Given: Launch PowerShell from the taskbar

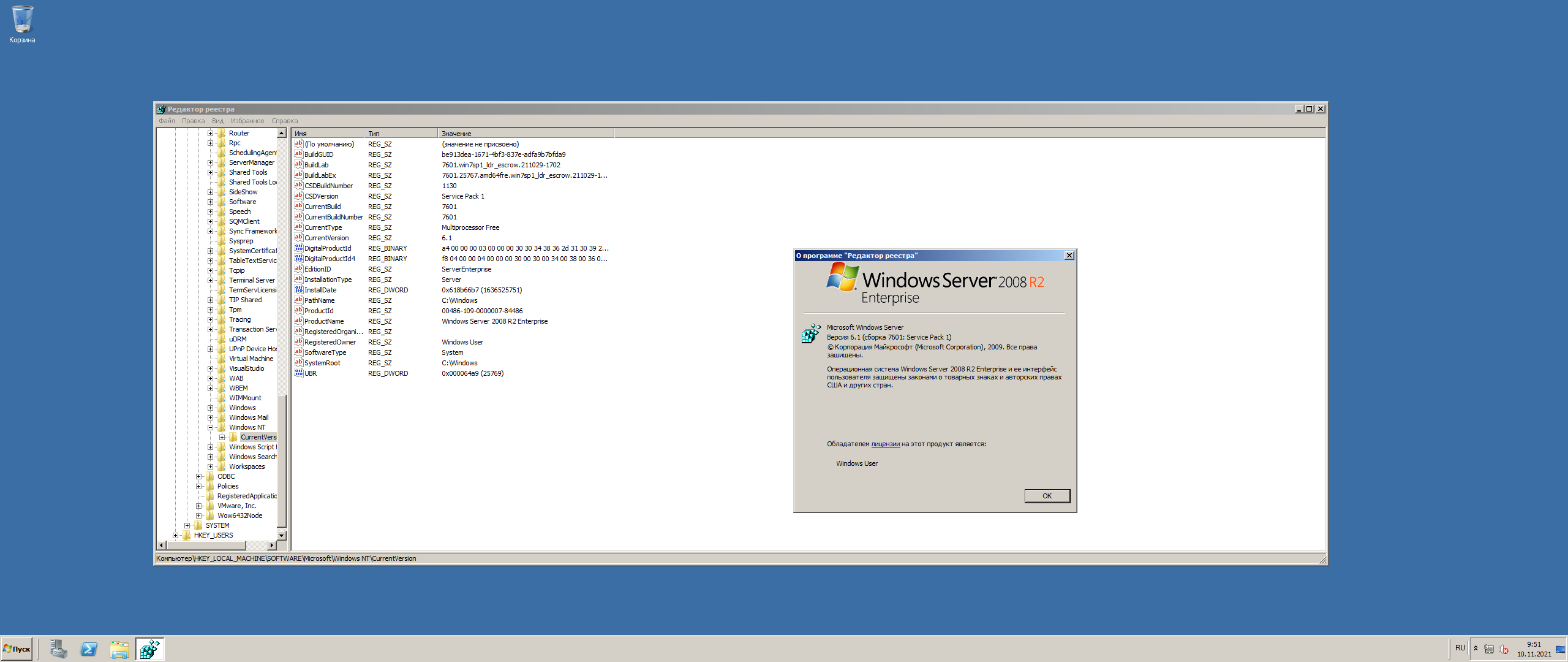Looking at the screenshot, I should coord(89,649).
